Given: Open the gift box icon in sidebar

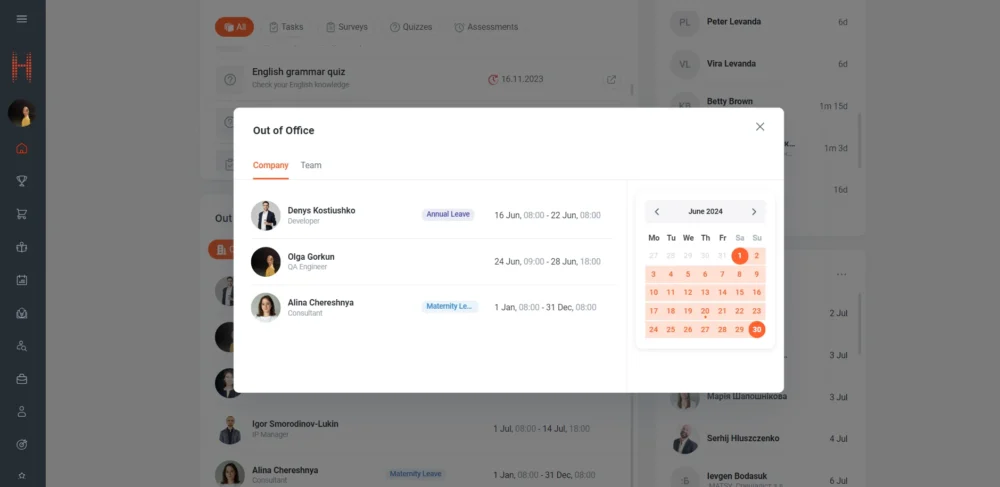Looking at the screenshot, I should click(22, 247).
